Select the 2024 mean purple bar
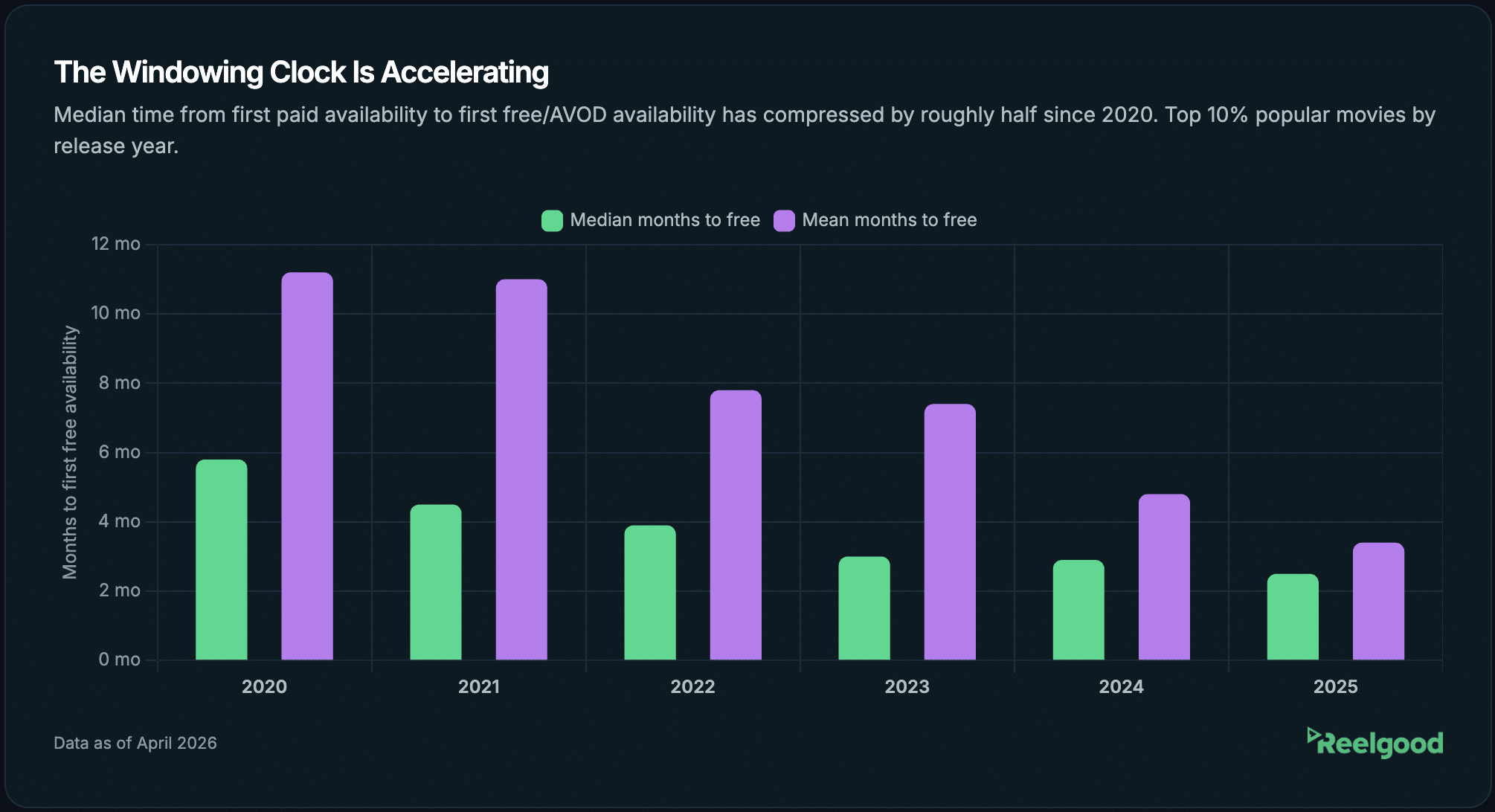 coord(1164,577)
